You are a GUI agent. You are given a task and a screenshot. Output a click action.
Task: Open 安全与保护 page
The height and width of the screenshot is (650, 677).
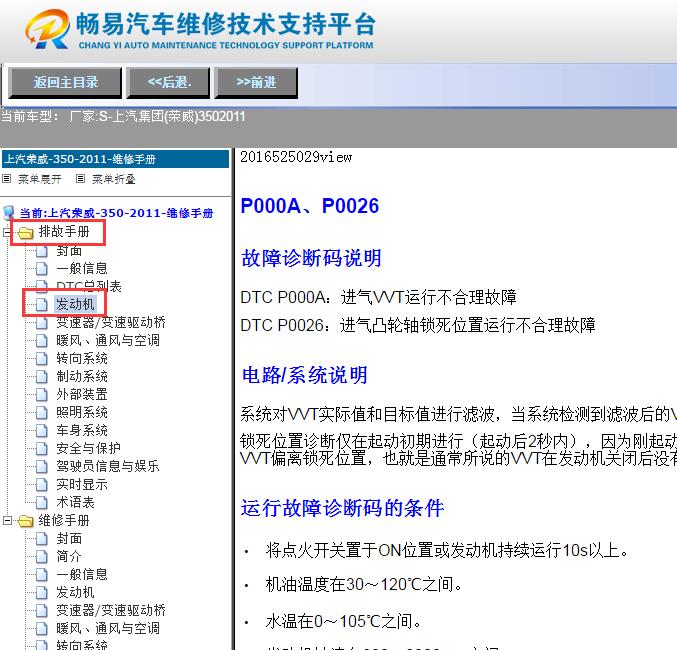[89, 448]
